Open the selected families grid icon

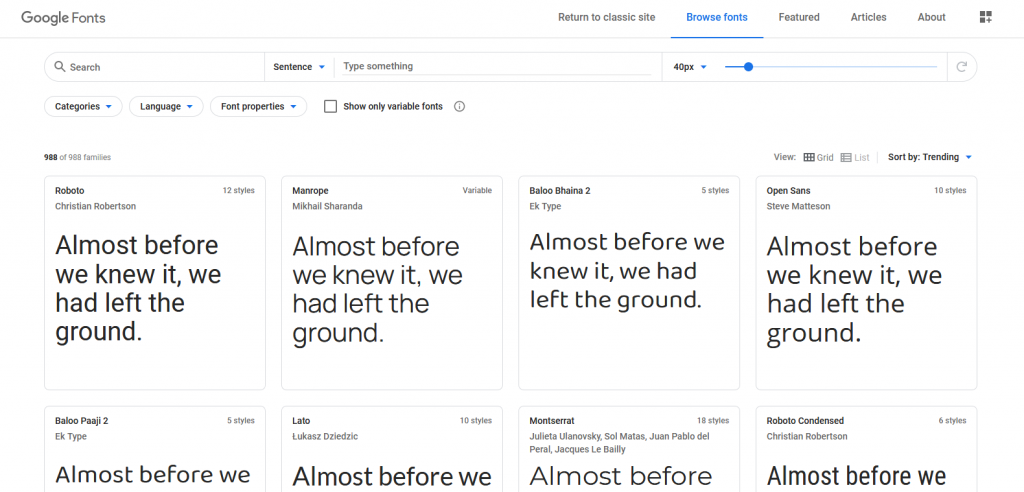985,18
